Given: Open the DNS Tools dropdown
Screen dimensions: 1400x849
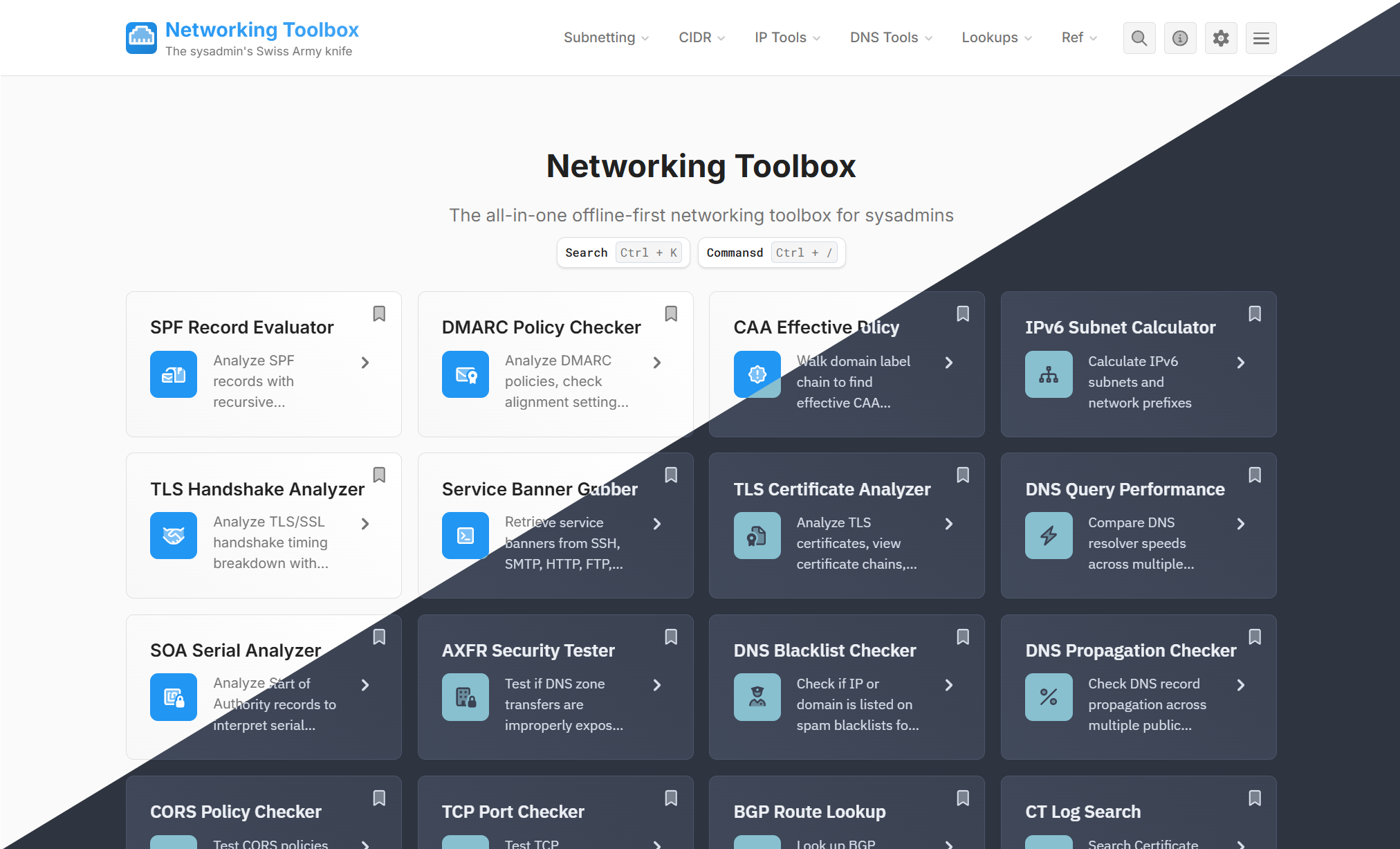Looking at the screenshot, I should [x=890, y=38].
